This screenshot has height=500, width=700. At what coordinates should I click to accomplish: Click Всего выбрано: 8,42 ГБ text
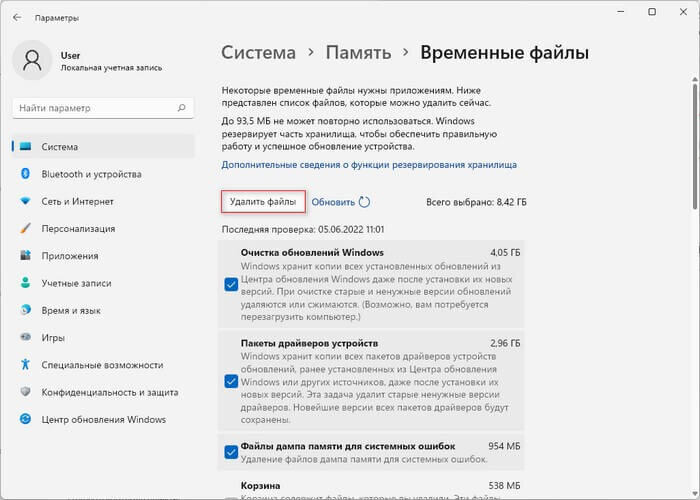click(x=476, y=202)
